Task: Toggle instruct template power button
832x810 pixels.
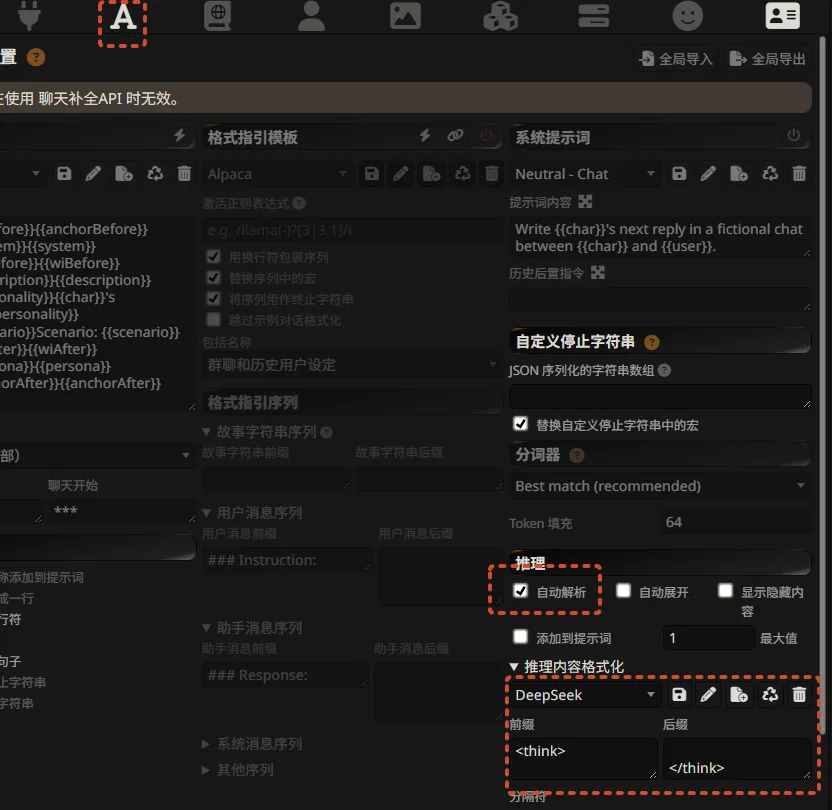Action: (486, 135)
